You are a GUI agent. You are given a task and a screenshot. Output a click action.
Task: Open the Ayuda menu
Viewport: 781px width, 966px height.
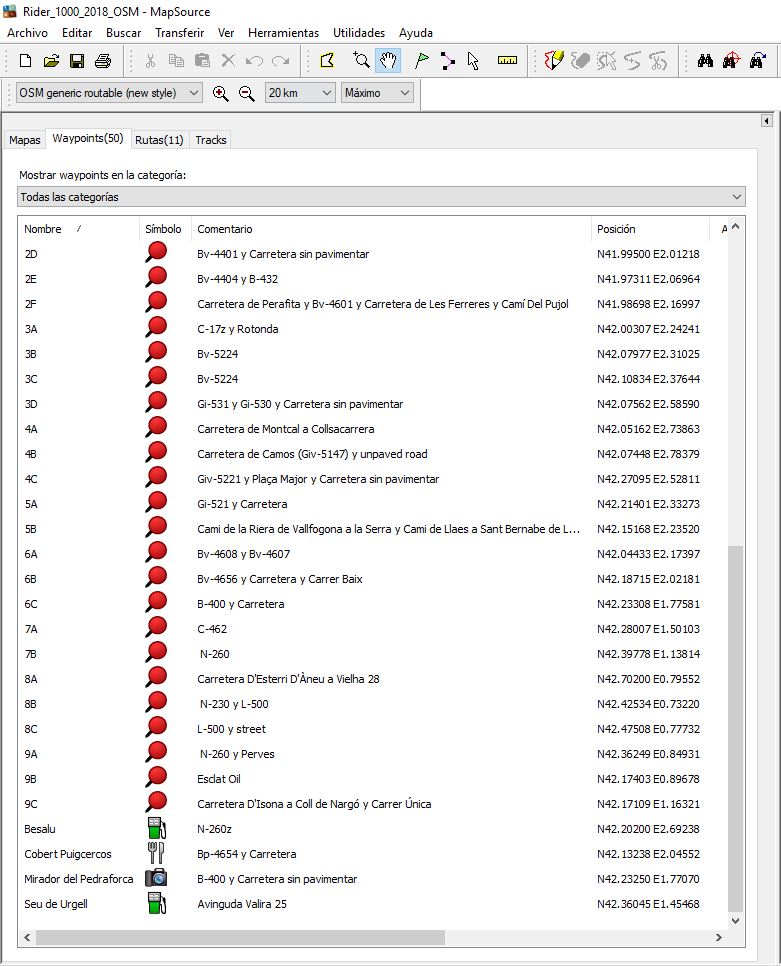(416, 33)
